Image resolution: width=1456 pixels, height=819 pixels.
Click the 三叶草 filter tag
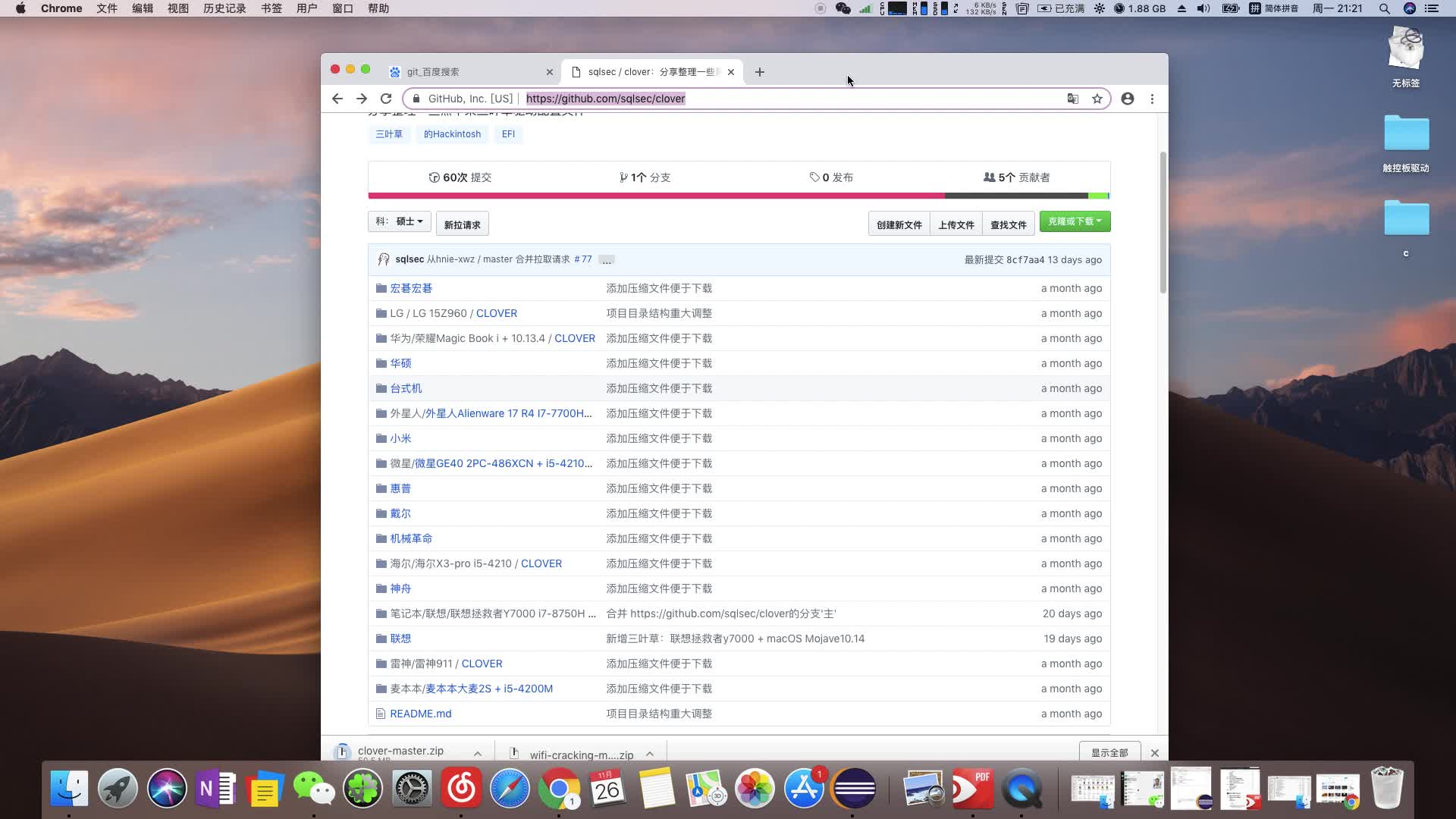(390, 134)
